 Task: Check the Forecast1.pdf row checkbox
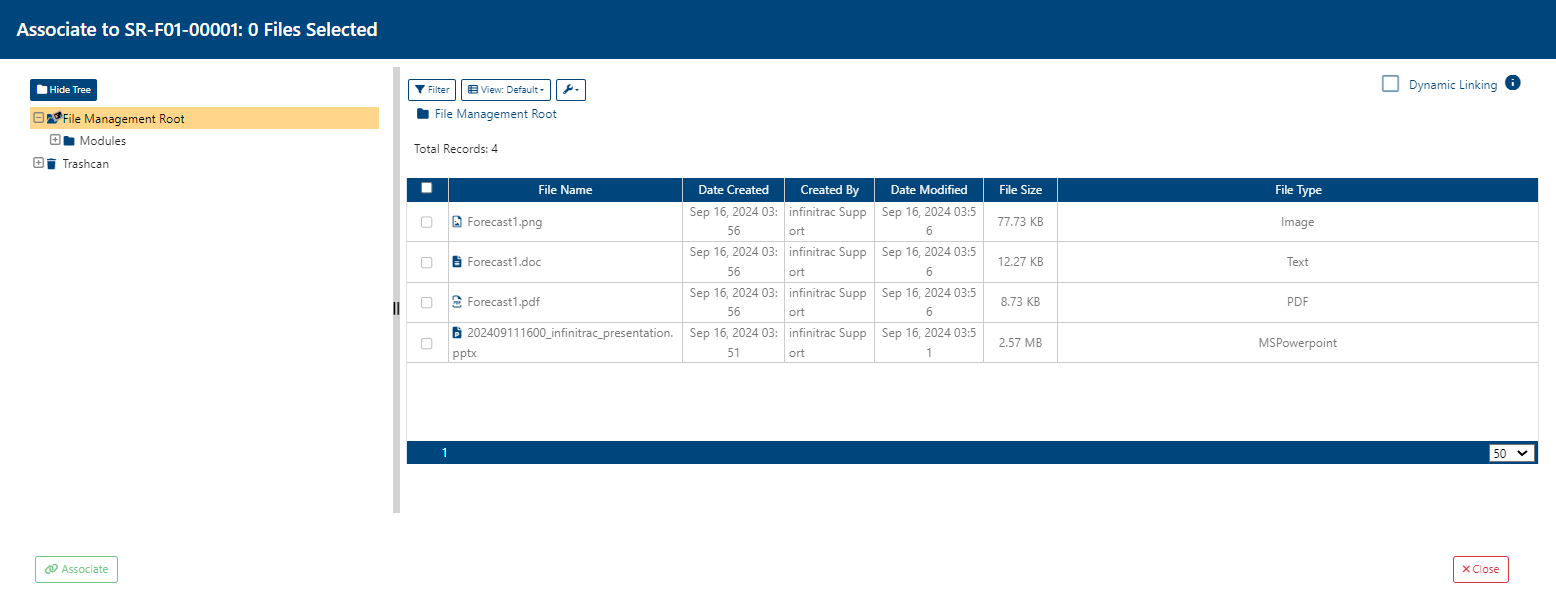coord(427,302)
